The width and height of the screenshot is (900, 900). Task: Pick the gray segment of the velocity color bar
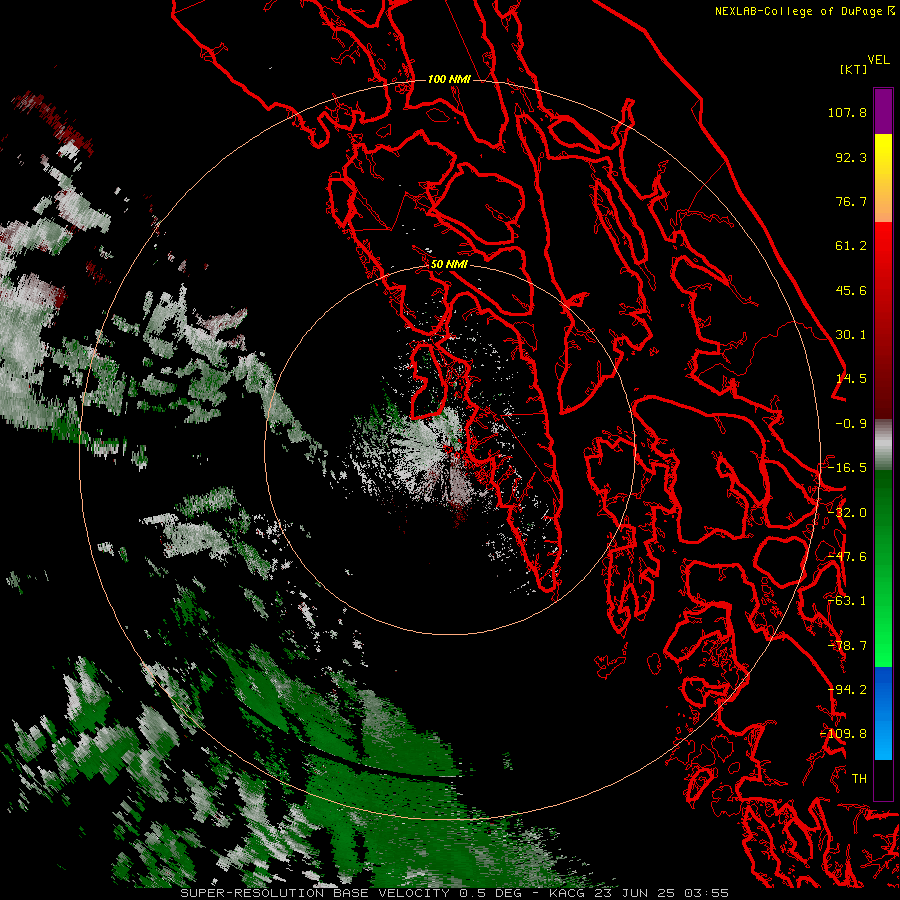coord(883,445)
